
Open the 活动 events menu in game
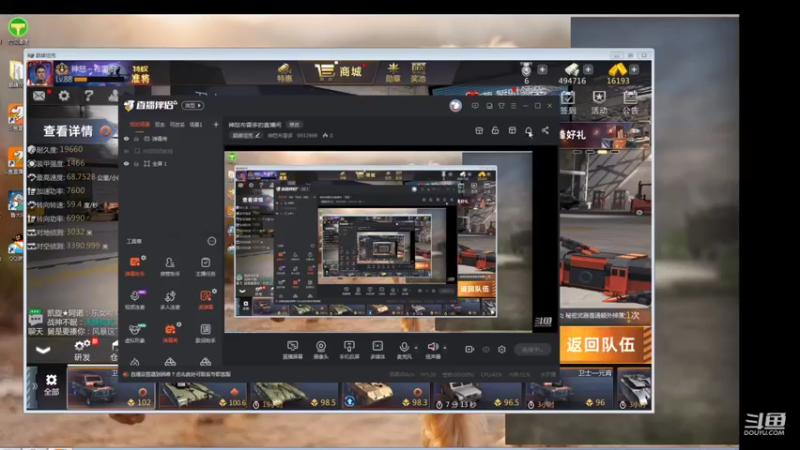599,103
